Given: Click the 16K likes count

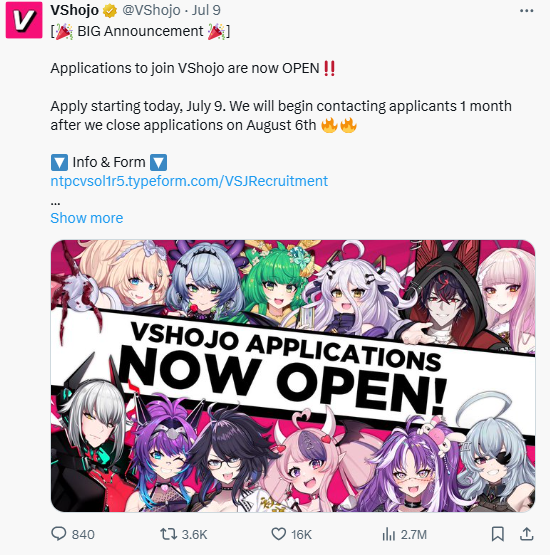Looking at the screenshot, I should pos(302,534).
